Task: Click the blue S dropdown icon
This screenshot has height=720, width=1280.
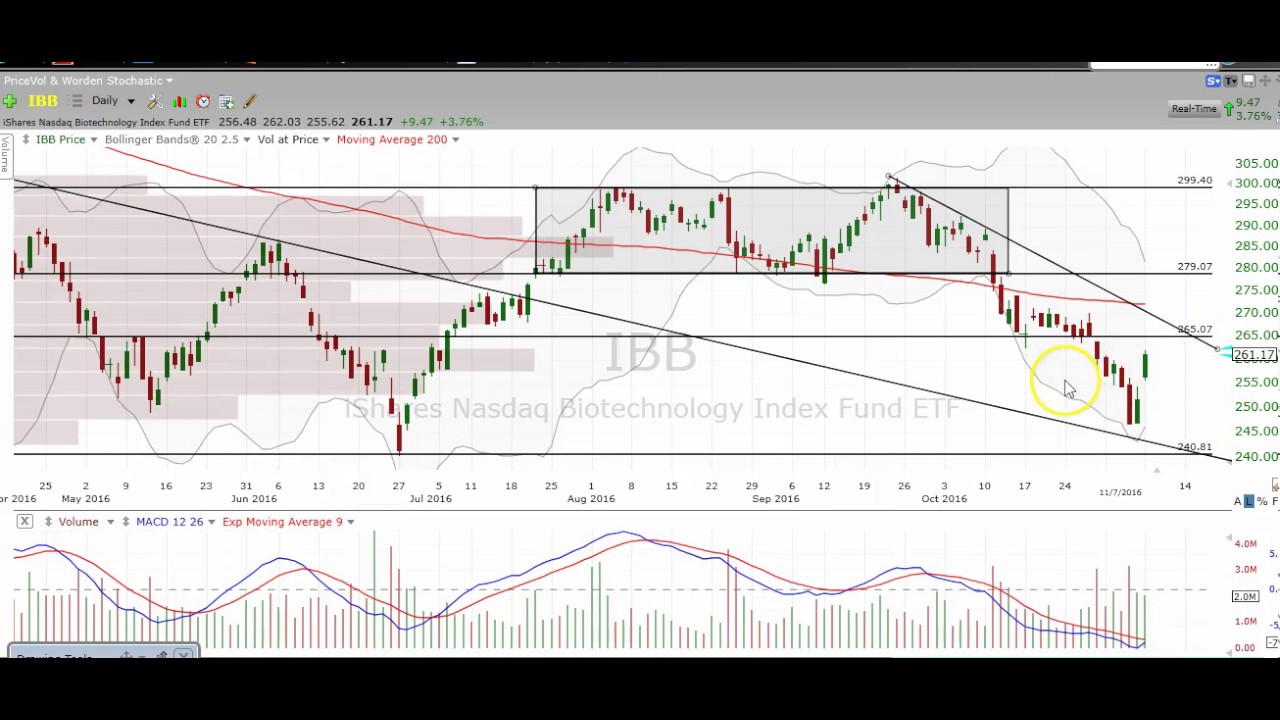Action: pos(1214,81)
